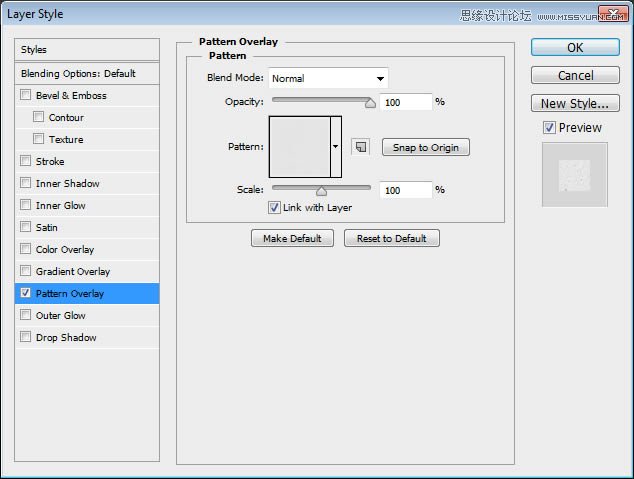The image size is (634, 479).
Task: Enable the Contour checkbox
Action: (x=38, y=117)
